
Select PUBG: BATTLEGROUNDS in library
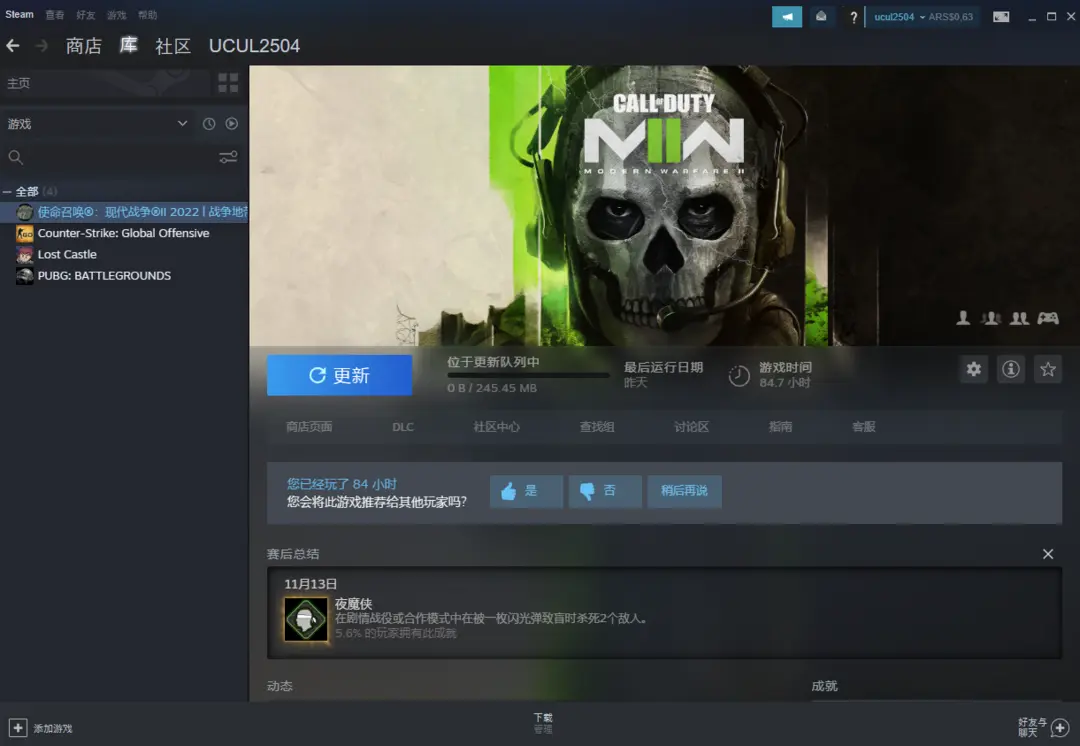click(125, 276)
